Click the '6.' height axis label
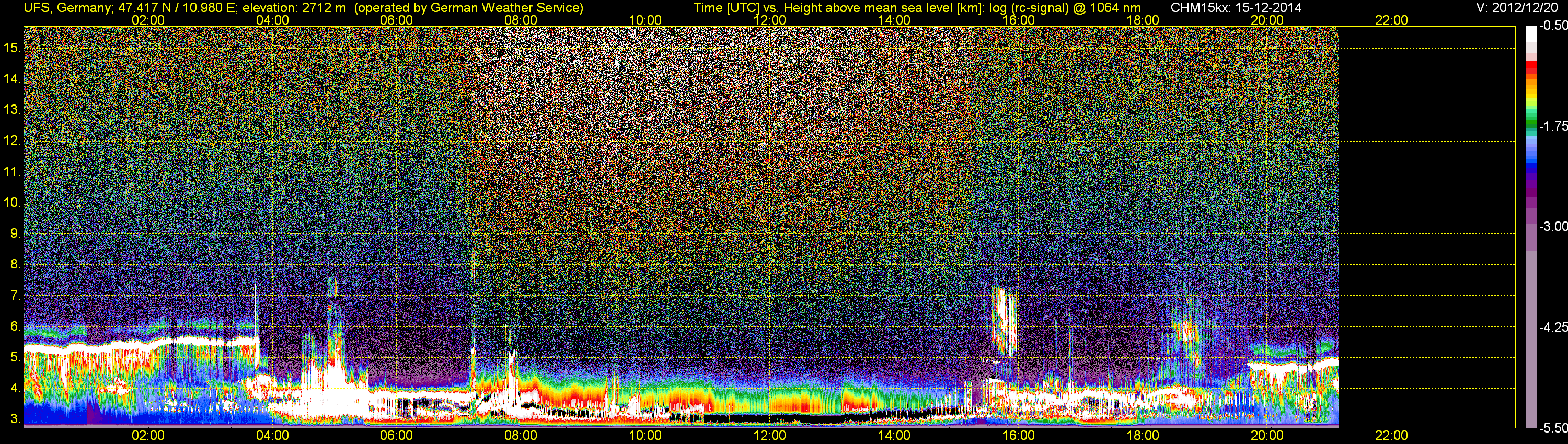The image size is (1568, 444). 15,326
